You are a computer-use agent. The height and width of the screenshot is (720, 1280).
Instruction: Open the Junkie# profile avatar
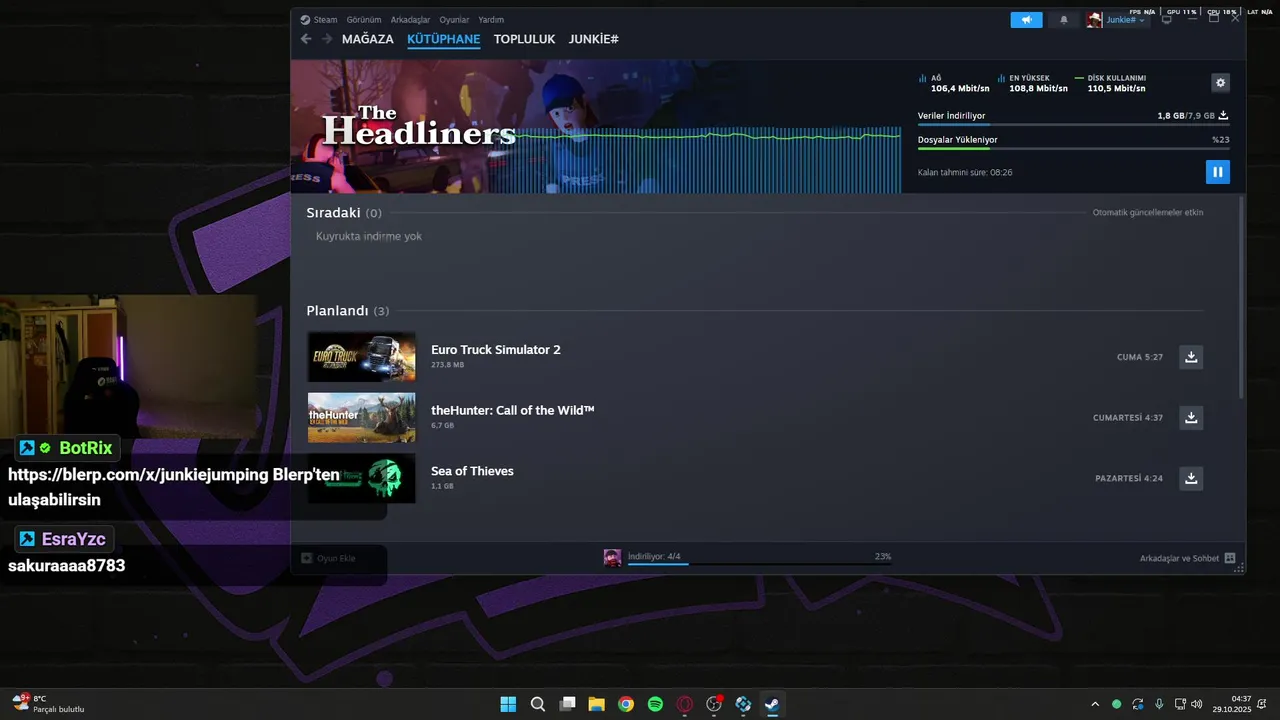[x=1095, y=20]
